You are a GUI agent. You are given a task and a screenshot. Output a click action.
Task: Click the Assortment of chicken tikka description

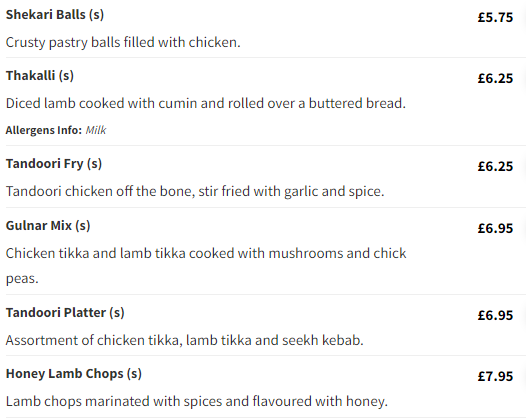point(185,341)
